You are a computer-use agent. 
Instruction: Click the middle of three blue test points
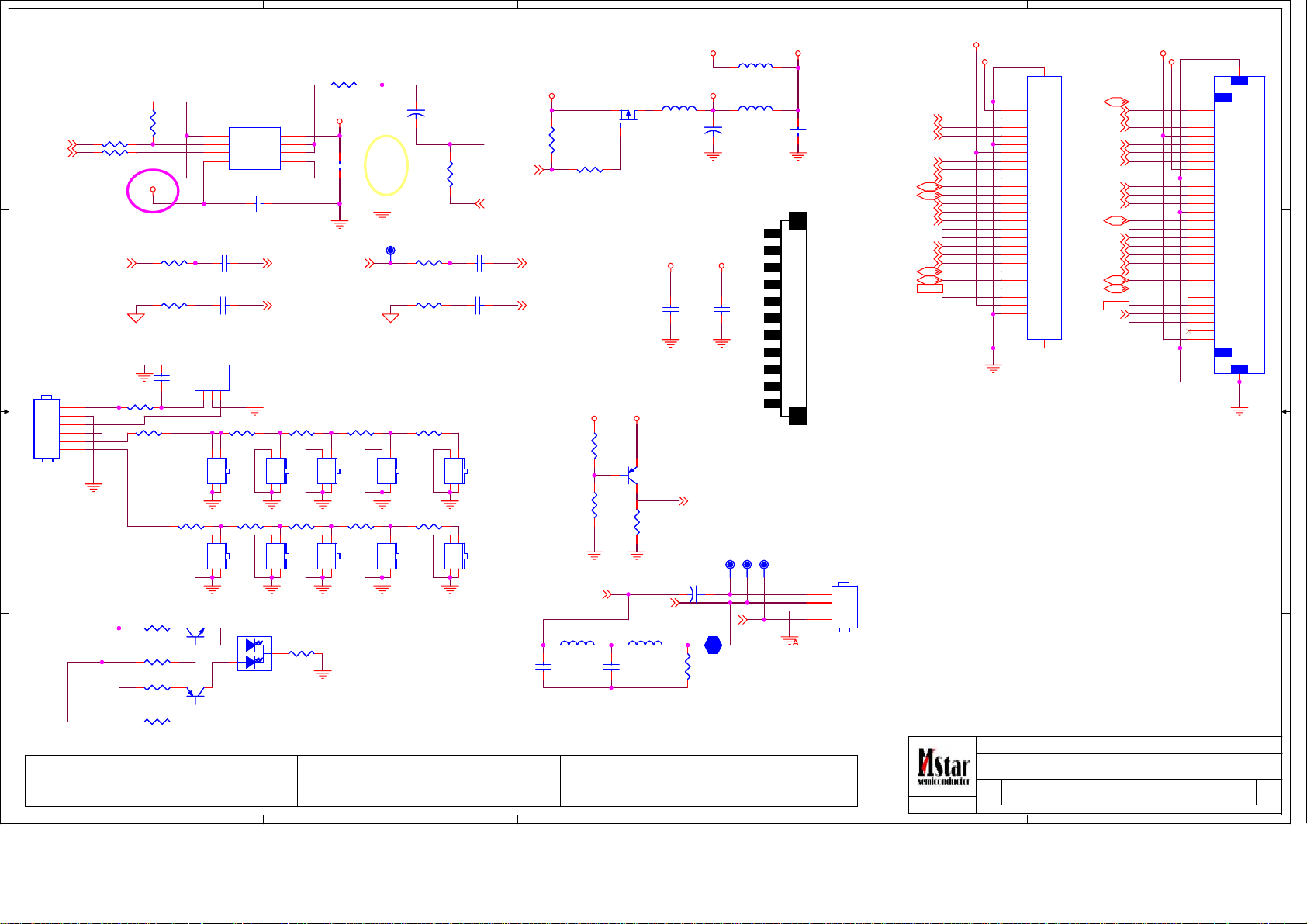coord(747,564)
